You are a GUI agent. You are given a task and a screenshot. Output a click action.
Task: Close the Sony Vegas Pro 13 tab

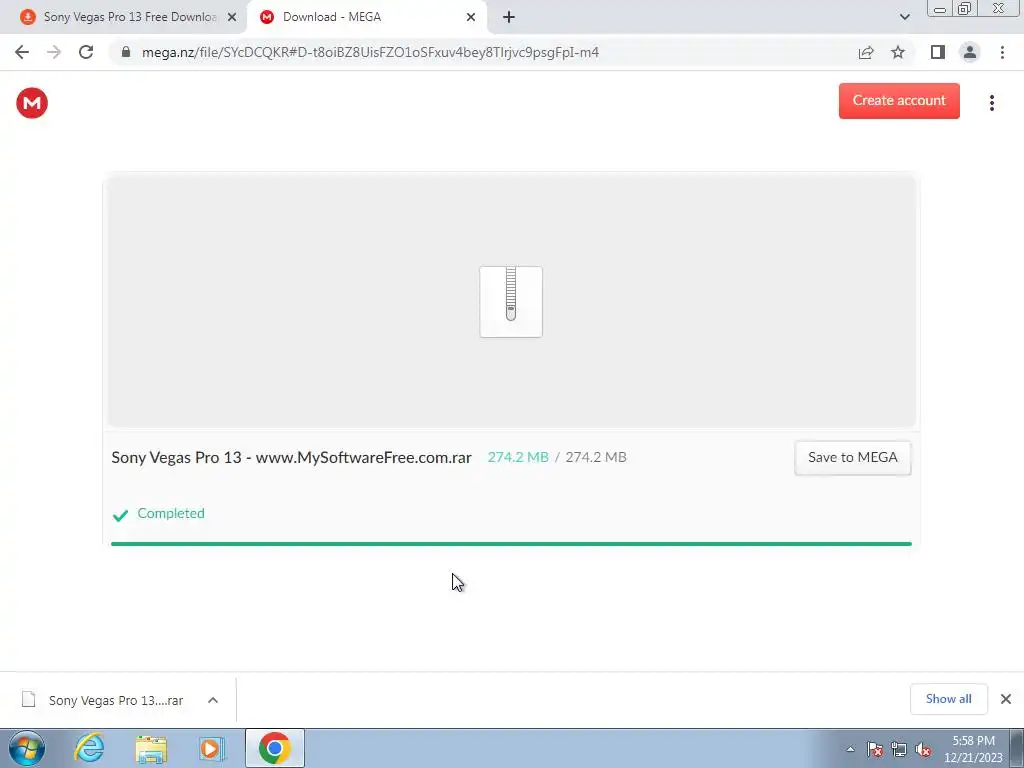(232, 17)
